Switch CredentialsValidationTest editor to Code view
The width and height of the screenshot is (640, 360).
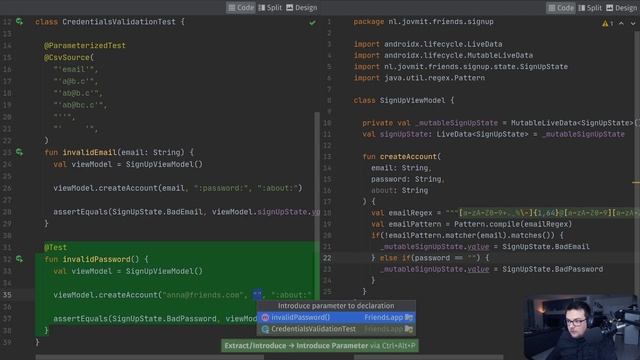tap(241, 8)
